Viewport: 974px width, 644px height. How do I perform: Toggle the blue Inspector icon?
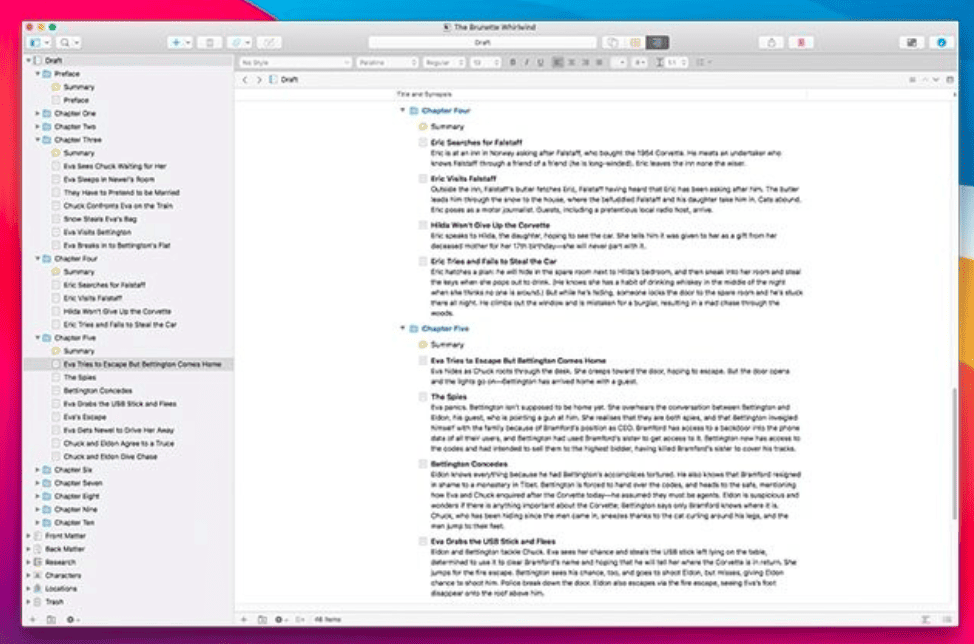coord(941,42)
